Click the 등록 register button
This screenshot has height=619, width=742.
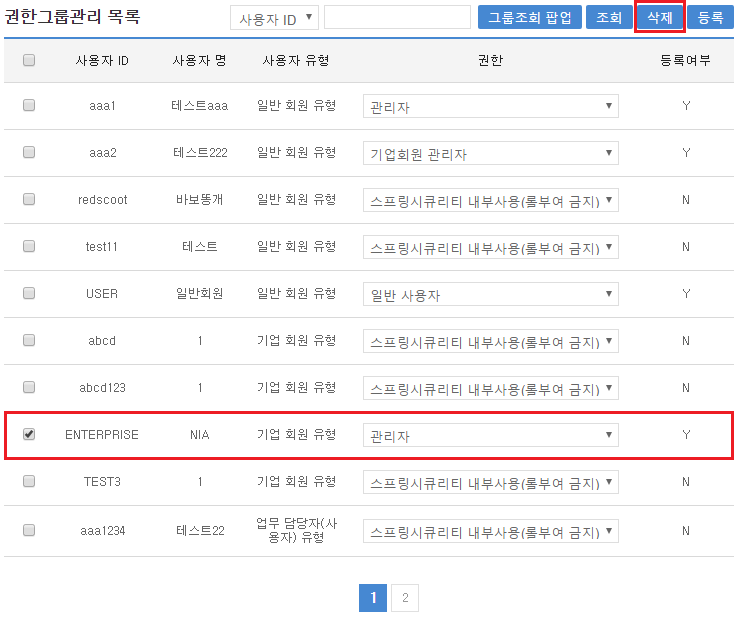(710, 17)
